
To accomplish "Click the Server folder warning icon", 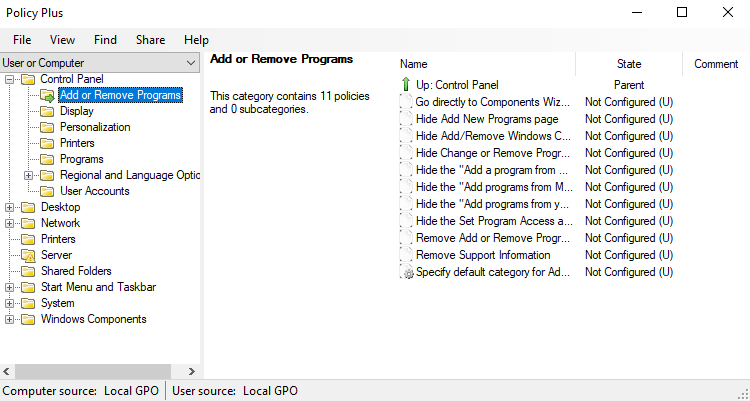I will [x=28, y=255].
